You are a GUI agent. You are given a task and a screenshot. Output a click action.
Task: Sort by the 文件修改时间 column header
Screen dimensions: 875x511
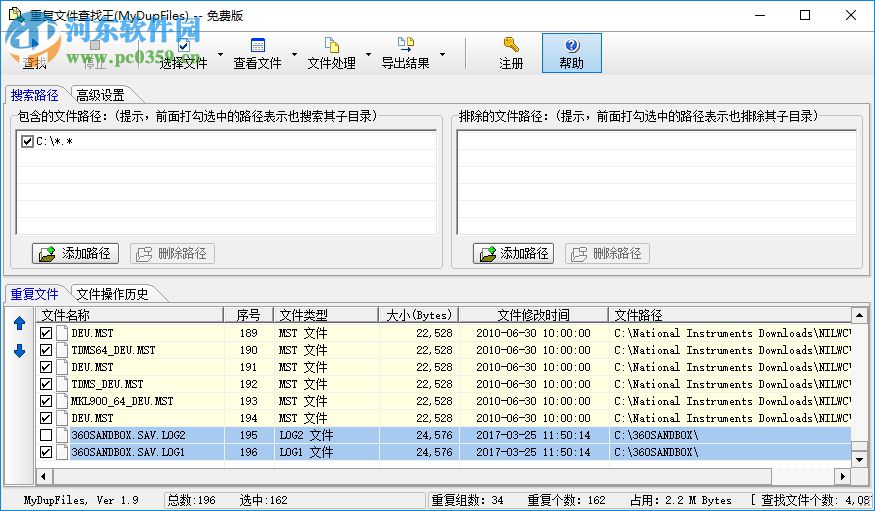click(x=533, y=315)
